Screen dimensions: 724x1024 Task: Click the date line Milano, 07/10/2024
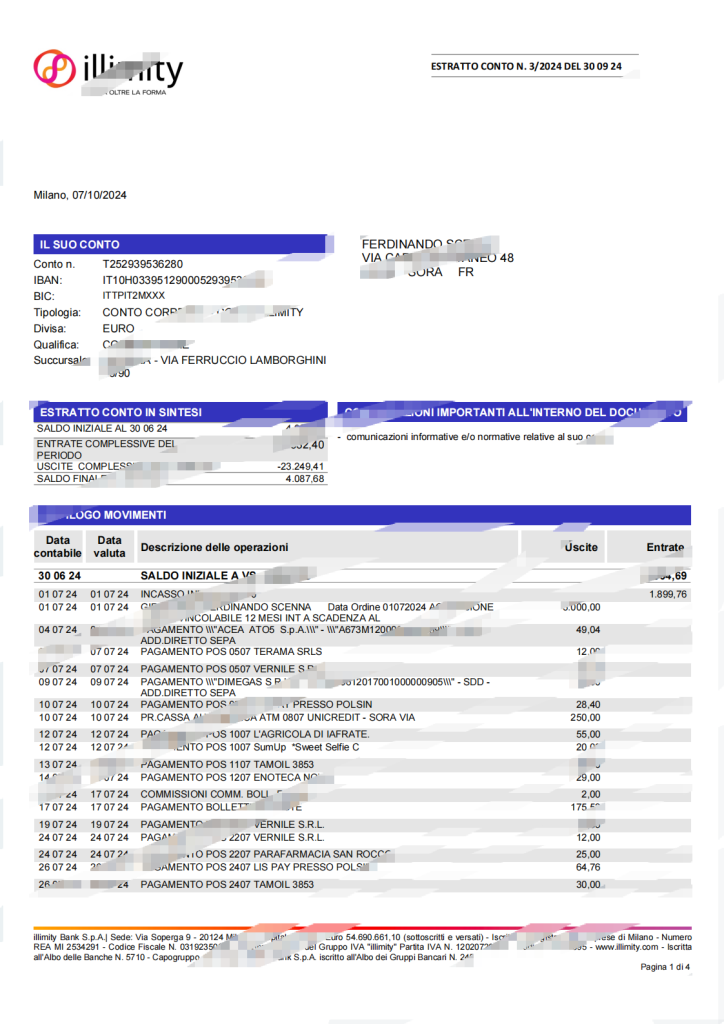(x=80, y=195)
